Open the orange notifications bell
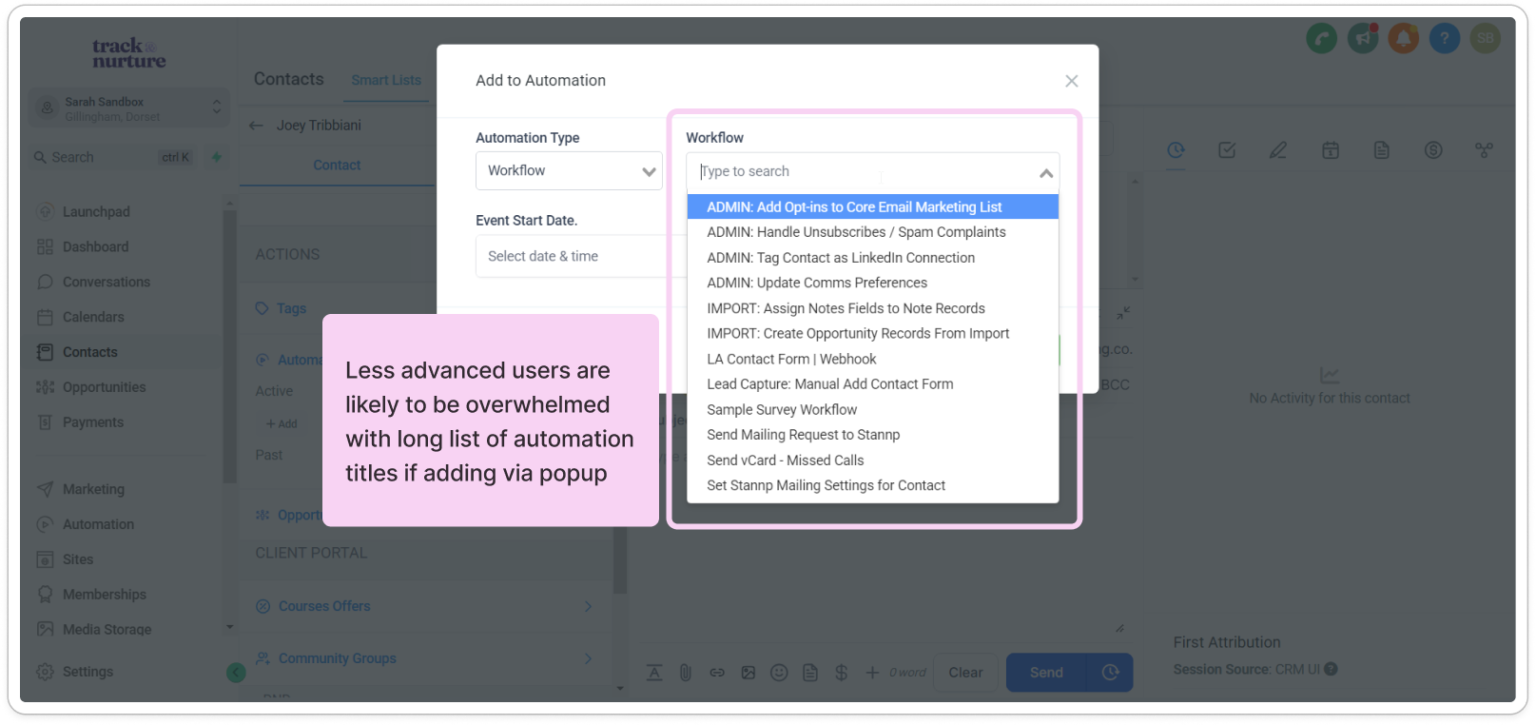This screenshot has width=1536, height=725. (x=1403, y=39)
